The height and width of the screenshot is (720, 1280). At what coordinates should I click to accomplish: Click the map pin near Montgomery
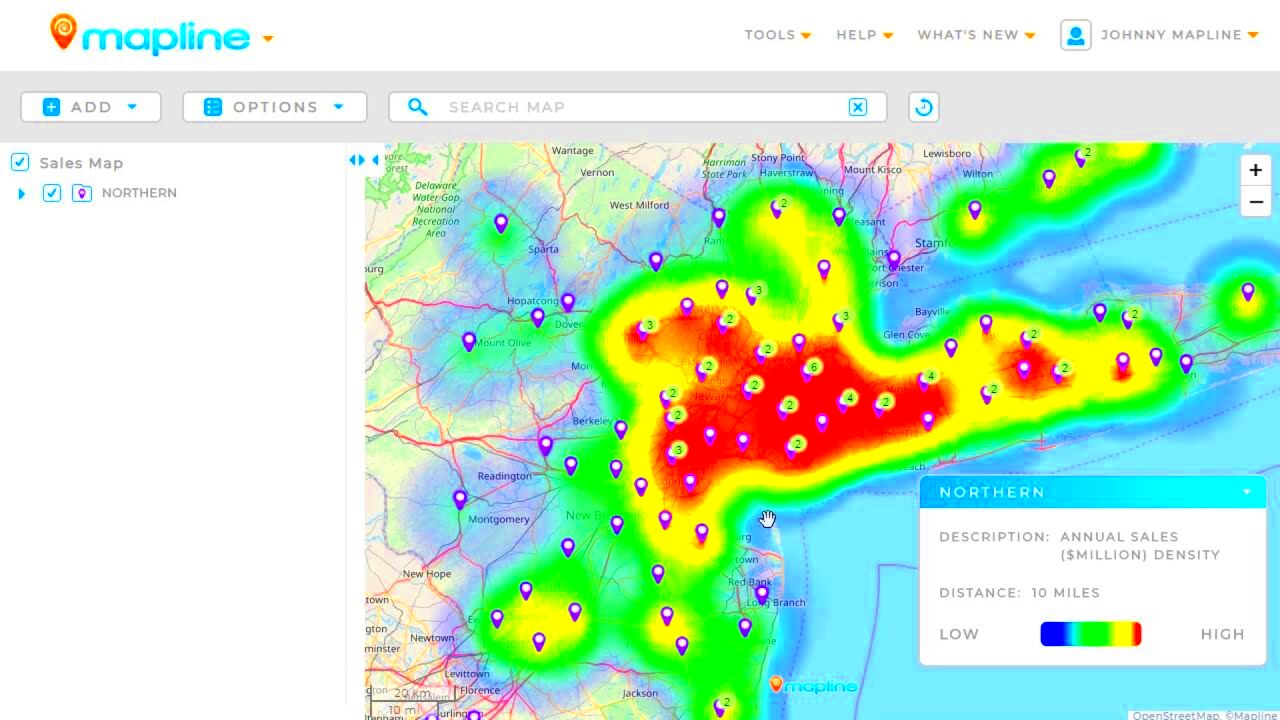[x=460, y=498]
